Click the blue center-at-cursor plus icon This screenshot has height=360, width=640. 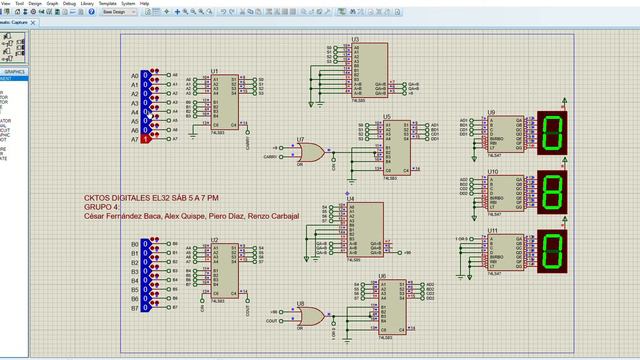177,12
